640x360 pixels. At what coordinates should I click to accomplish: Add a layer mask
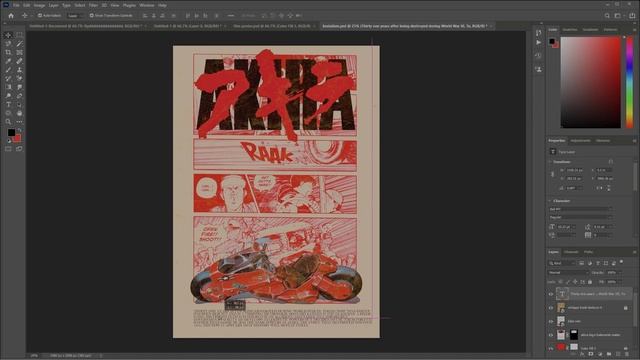pos(591,354)
